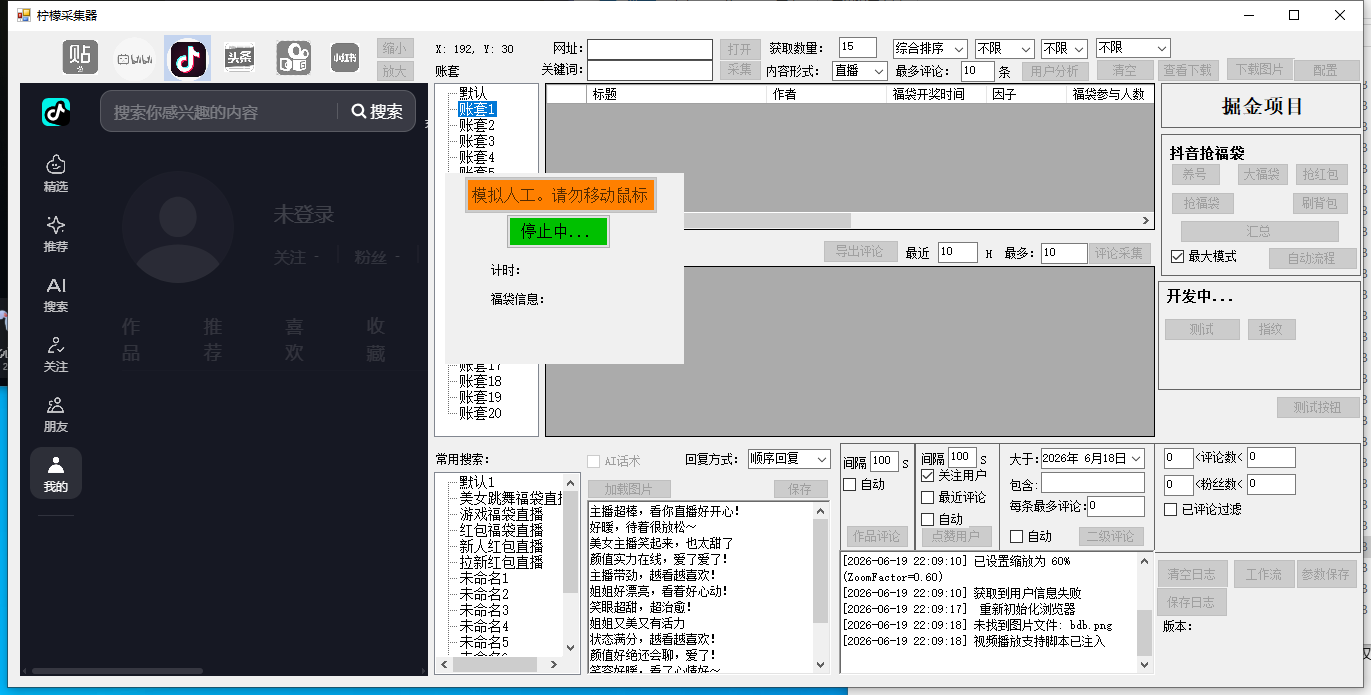Click reply phrase 姐姐又美又有活力
The height and width of the screenshot is (695, 1371).
[x=637, y=623]
